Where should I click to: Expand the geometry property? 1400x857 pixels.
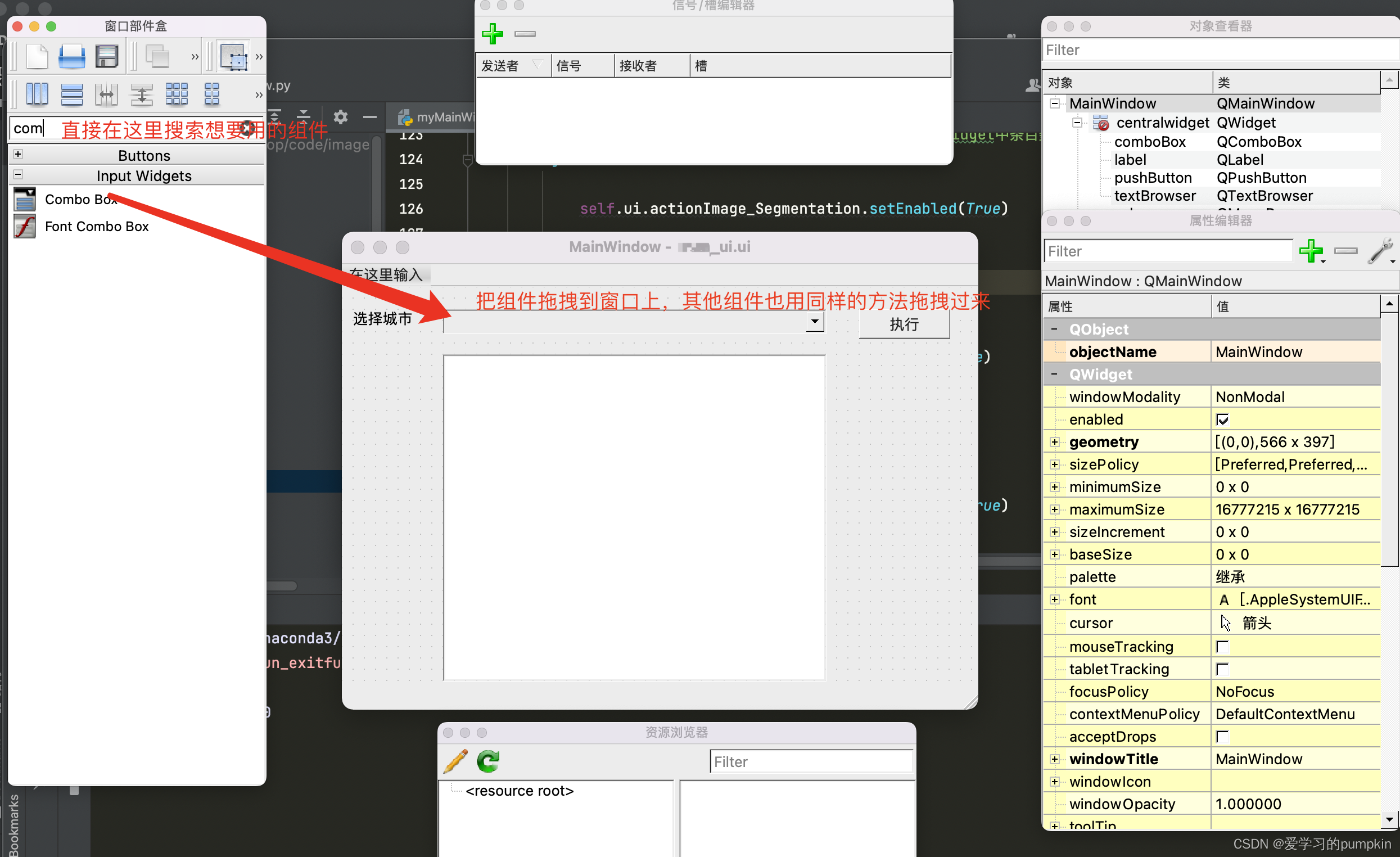[x=1055, y=442]
